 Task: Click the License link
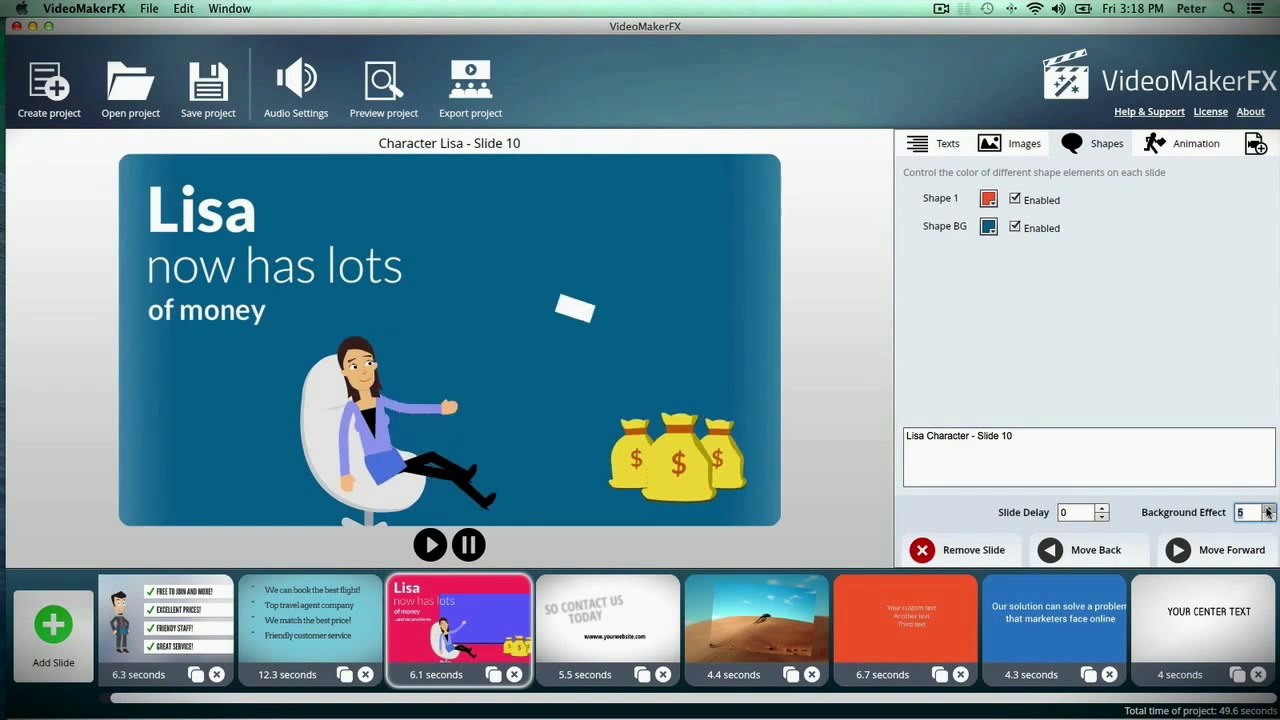(x=1211, y=112)
